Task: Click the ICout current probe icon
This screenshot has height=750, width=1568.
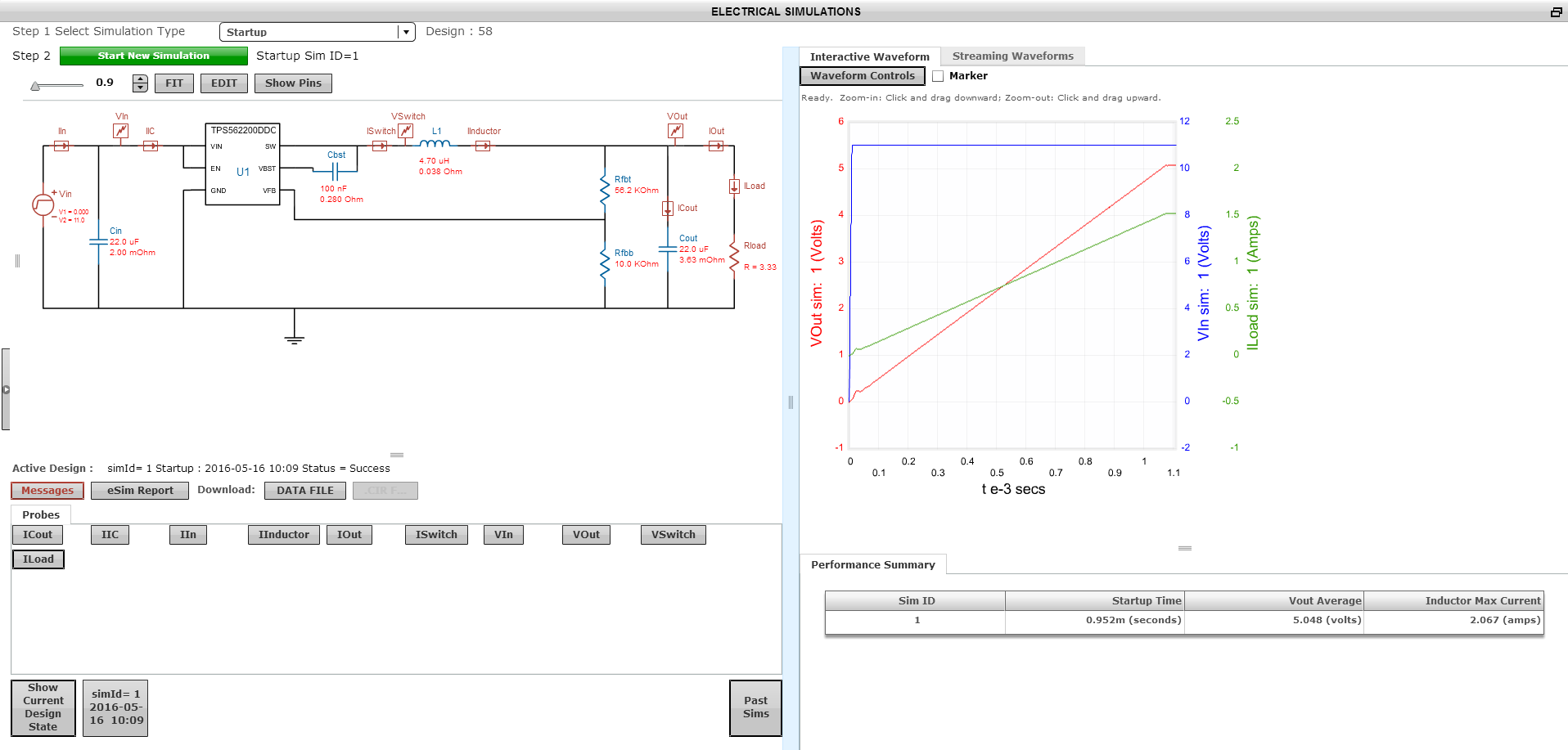Action: pos(668,209)
